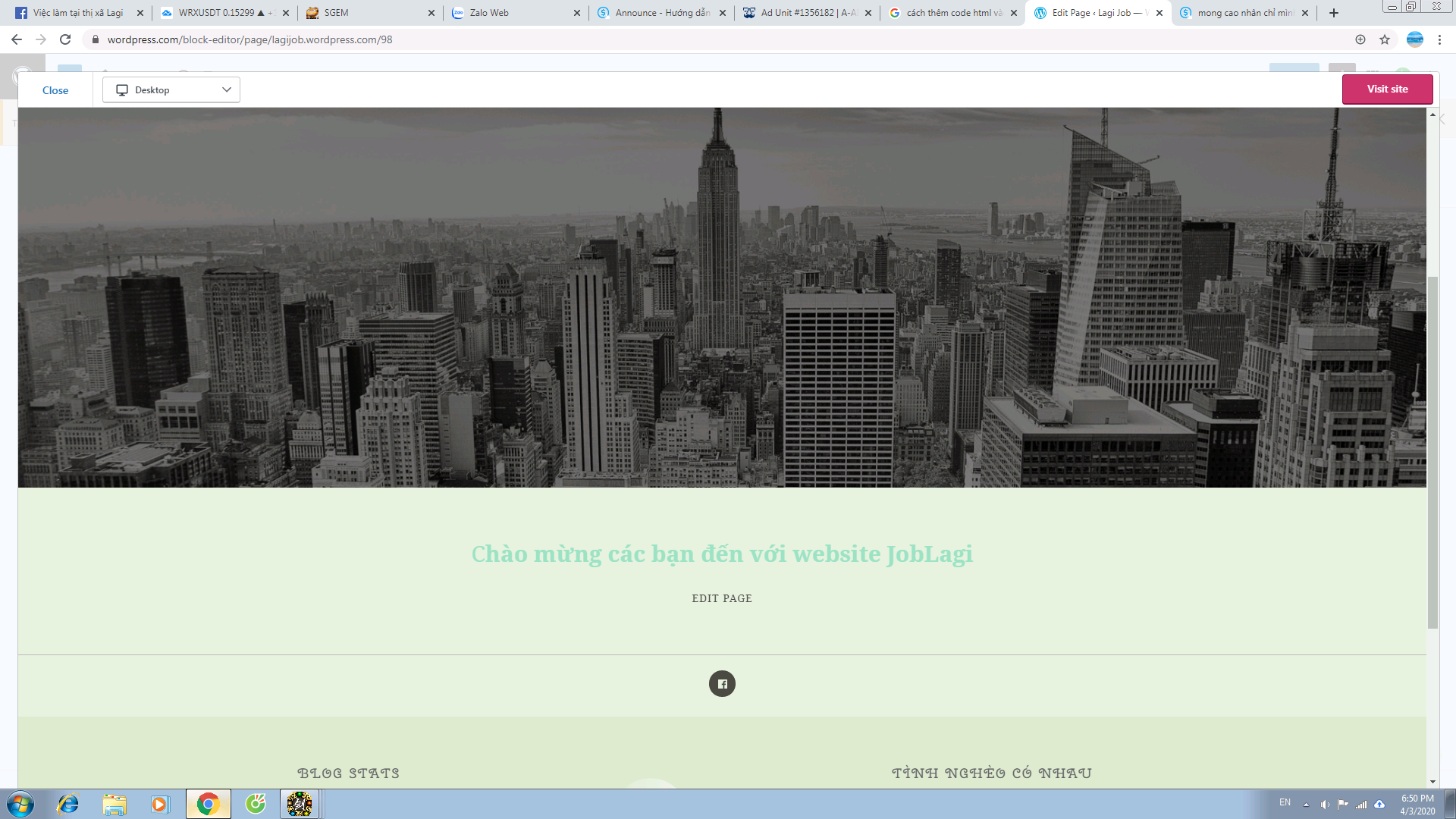Click the browser back arrow
The image size is (1456, 819).
[x=17, y=39]
